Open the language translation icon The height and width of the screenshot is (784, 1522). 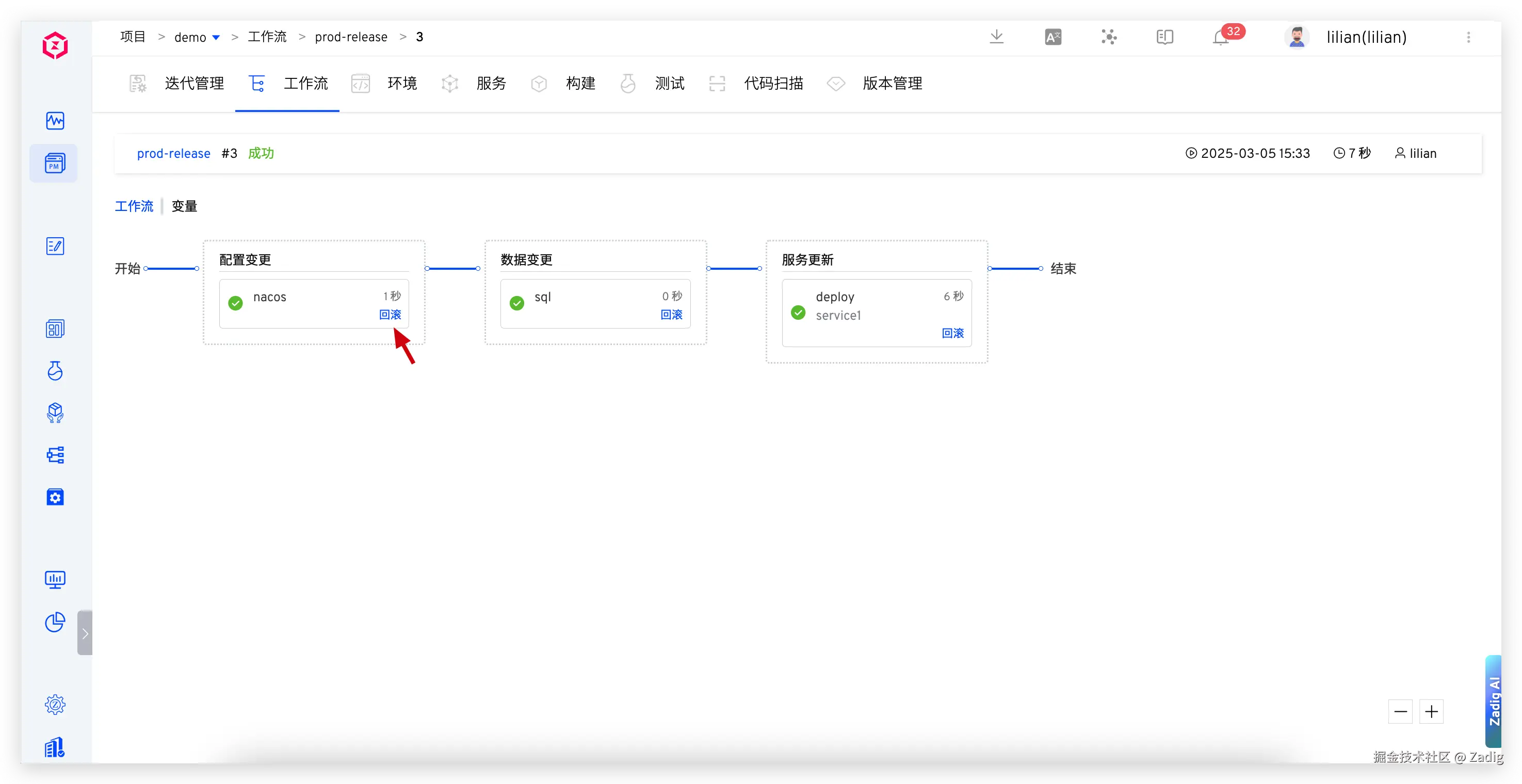[x=1053, y=37]
